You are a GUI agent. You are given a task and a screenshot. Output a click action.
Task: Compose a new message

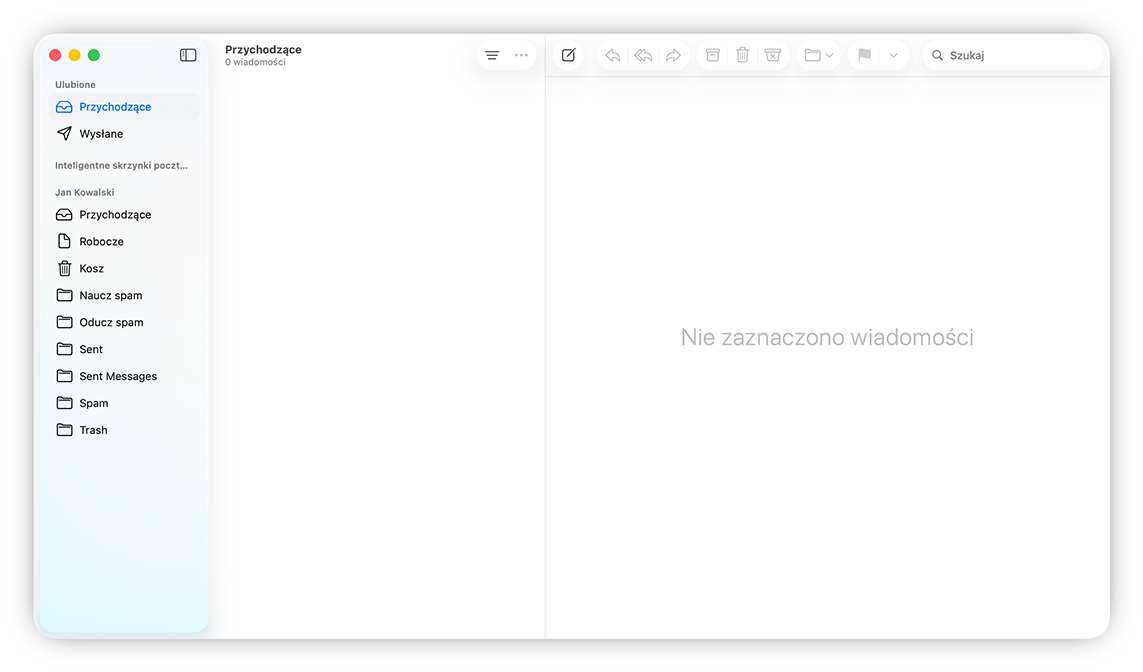pyautogui.click(x=568, y=55)
